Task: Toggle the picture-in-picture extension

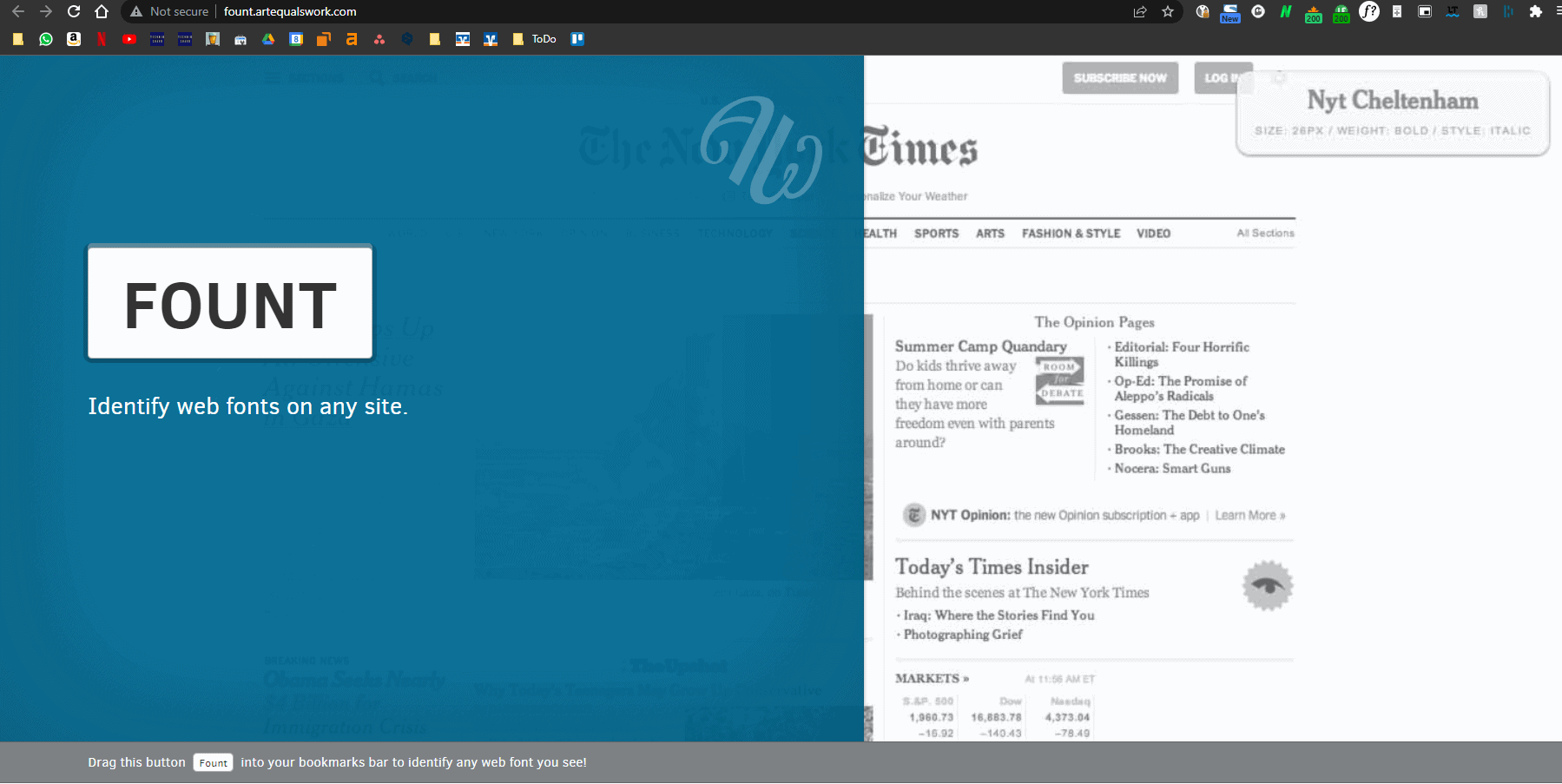Action: [1425, 11]
